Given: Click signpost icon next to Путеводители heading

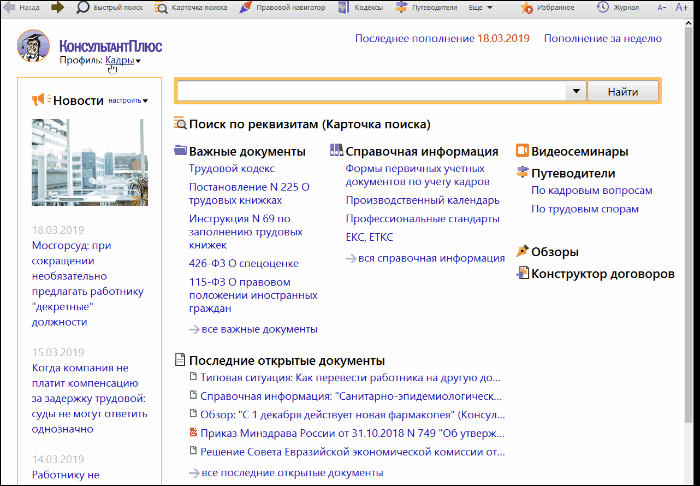Looking at the screenshot, I should [x=522, y=172].
